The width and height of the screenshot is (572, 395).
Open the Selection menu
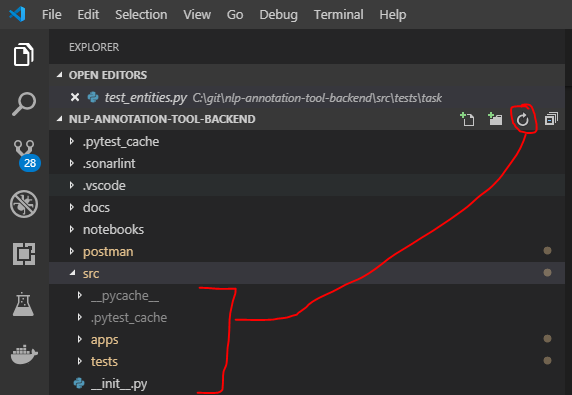(141, 15)
